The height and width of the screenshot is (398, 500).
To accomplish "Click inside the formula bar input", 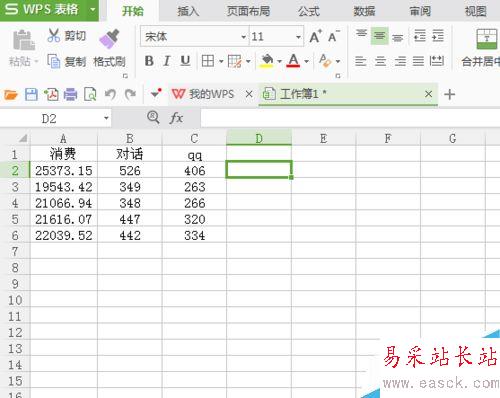I will (350, 118).
